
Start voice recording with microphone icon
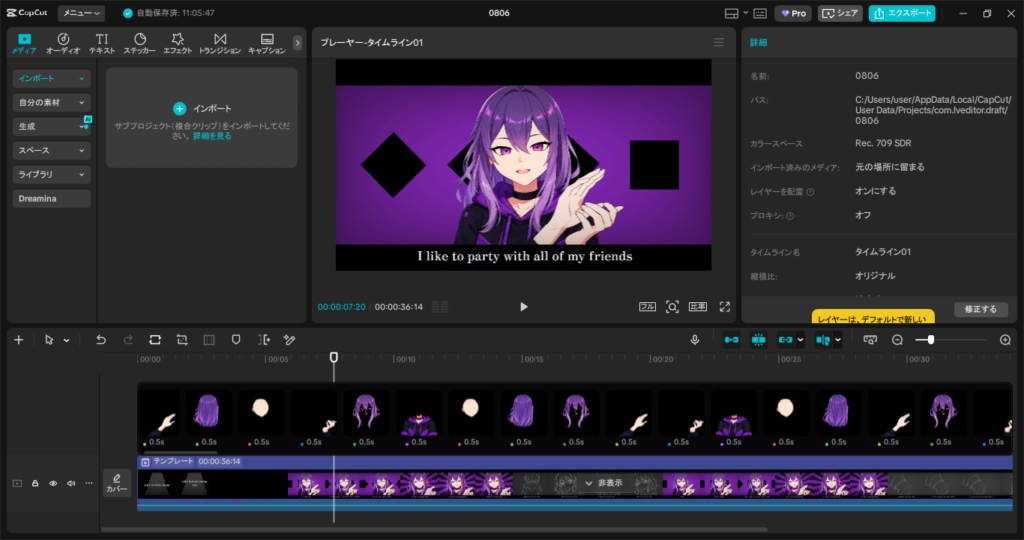[x=695, y=340]
